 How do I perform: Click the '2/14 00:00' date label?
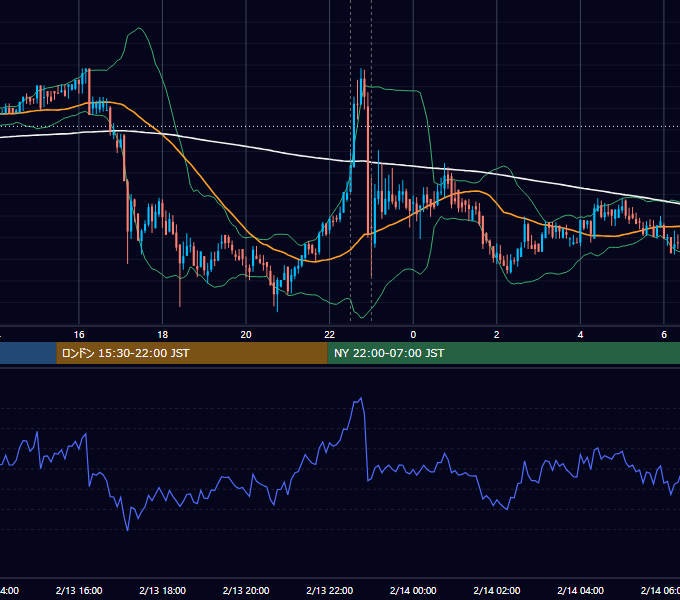(413, 590)
